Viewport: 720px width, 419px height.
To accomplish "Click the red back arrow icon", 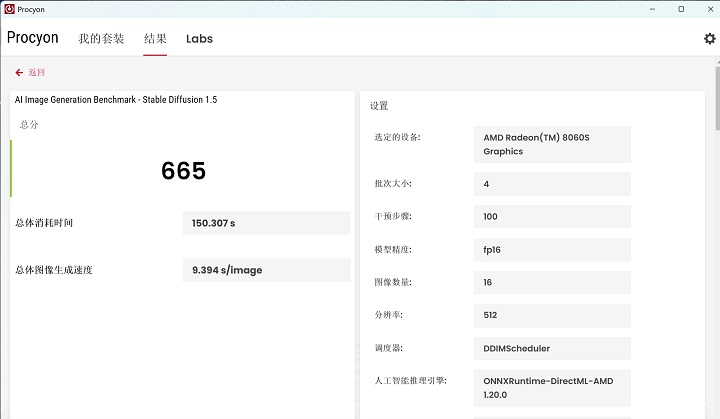I will pyautogui.click(x=19, y=72).
